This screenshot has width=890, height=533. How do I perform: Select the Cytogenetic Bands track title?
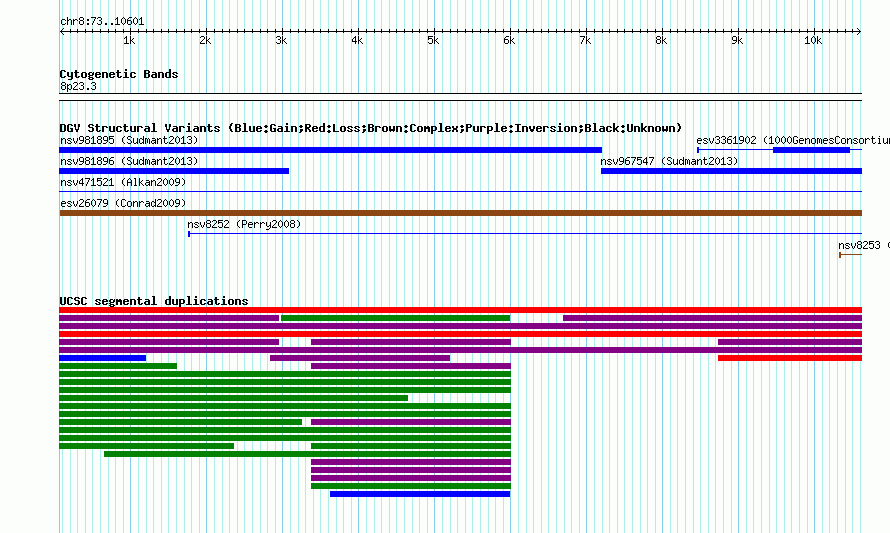(x=119, y=74)
